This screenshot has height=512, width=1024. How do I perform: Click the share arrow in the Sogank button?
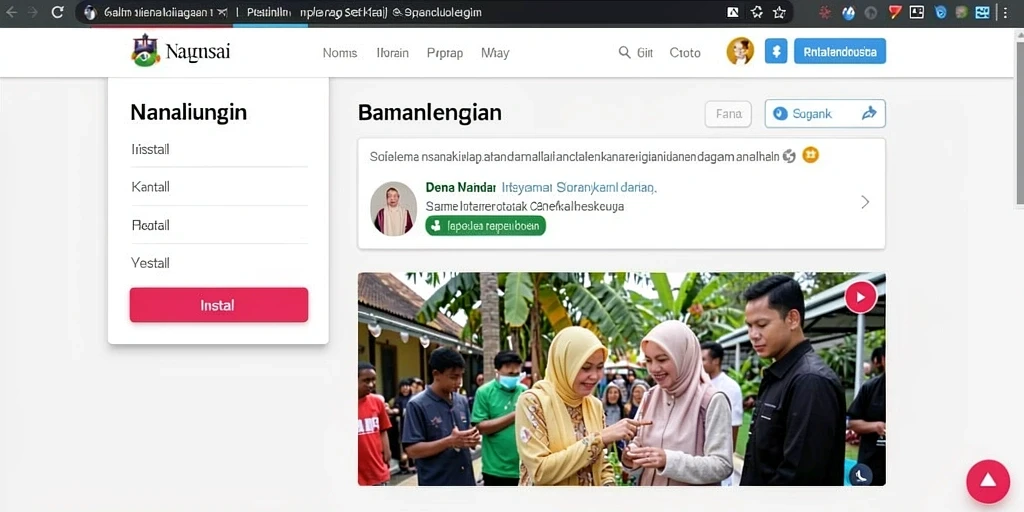(869, 114)
